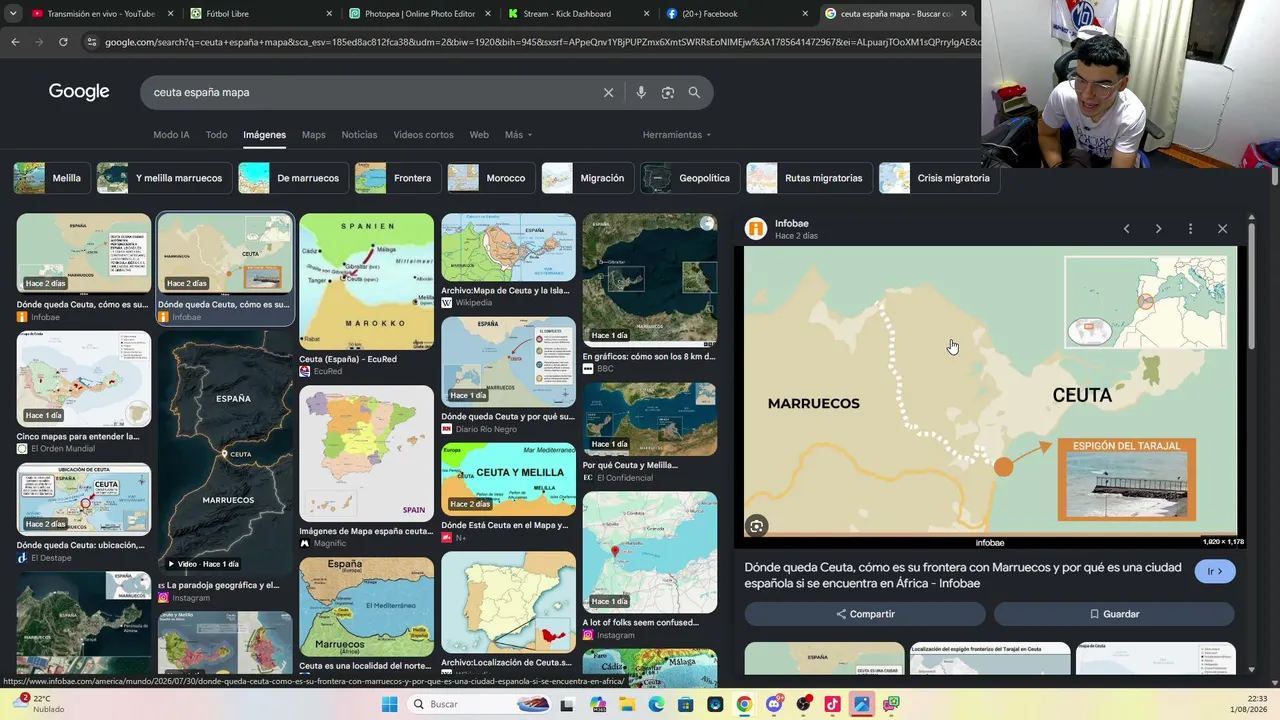Filter images by the Rutas migratorias chip
The height and width of the screenshot is (720, 1280).
(x=809, y=178)
